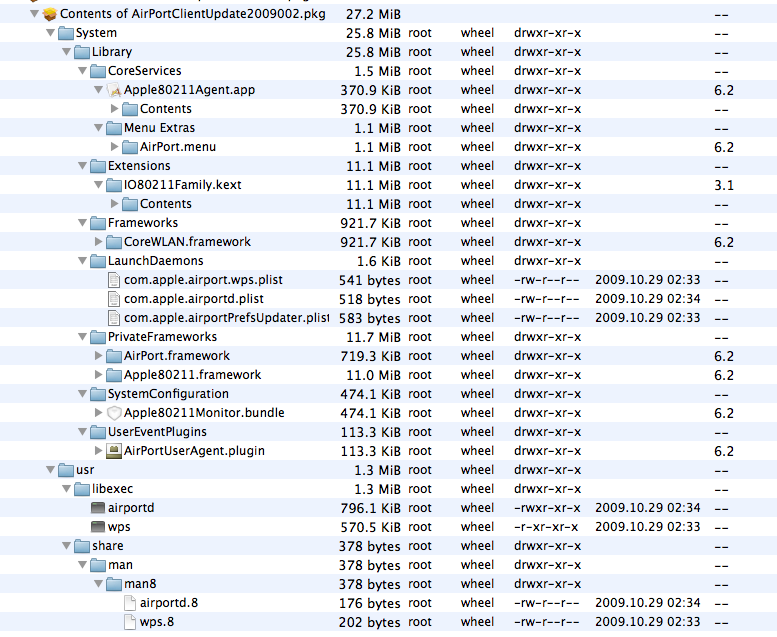Click the 6.2 version of Apple80211Agent.app
Screen dimensions: 777x637
point(724,90)
